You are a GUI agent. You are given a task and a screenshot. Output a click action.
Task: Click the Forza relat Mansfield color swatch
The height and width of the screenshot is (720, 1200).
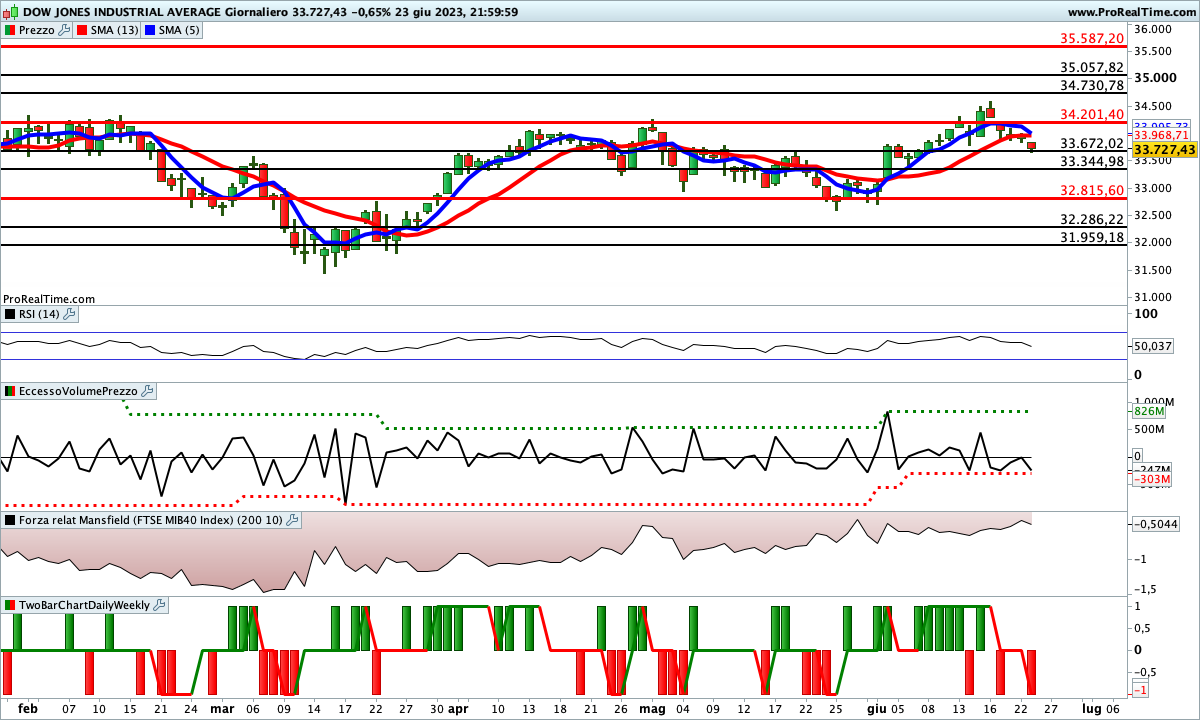[9, 520]
